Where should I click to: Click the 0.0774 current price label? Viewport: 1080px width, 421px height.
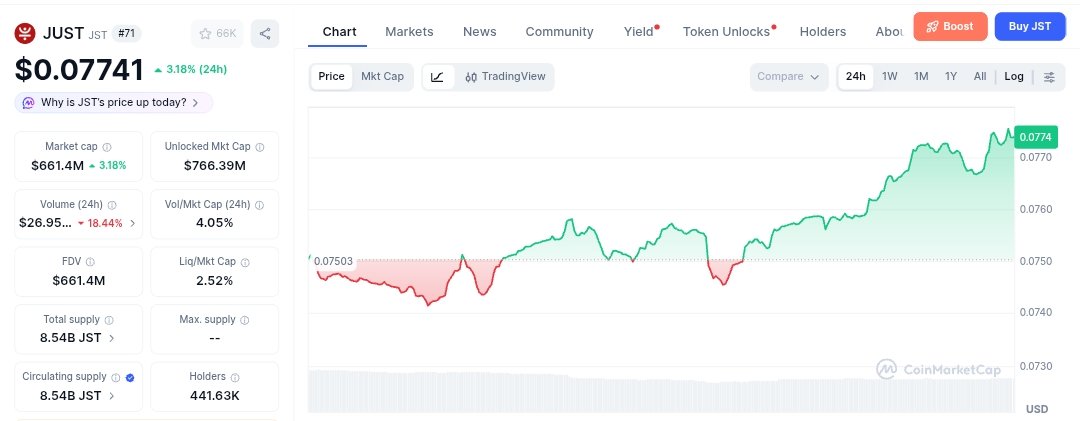1035,137
